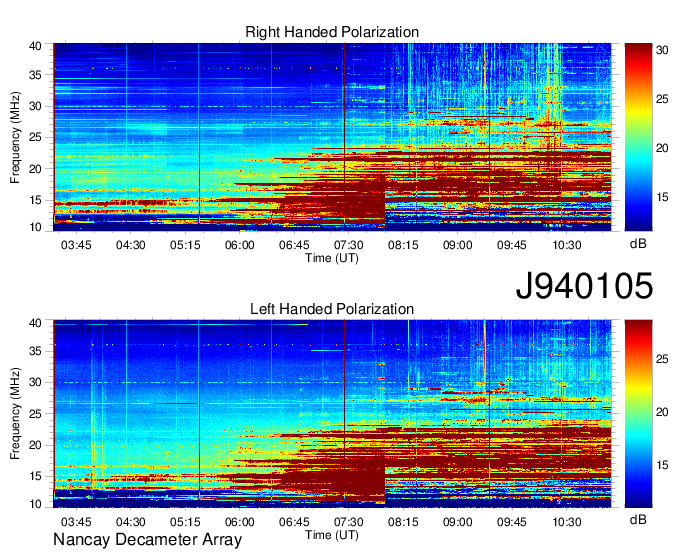Click the dB label under top color bar
This screenshot has height=552, width=680.
(x=638, y=244)
